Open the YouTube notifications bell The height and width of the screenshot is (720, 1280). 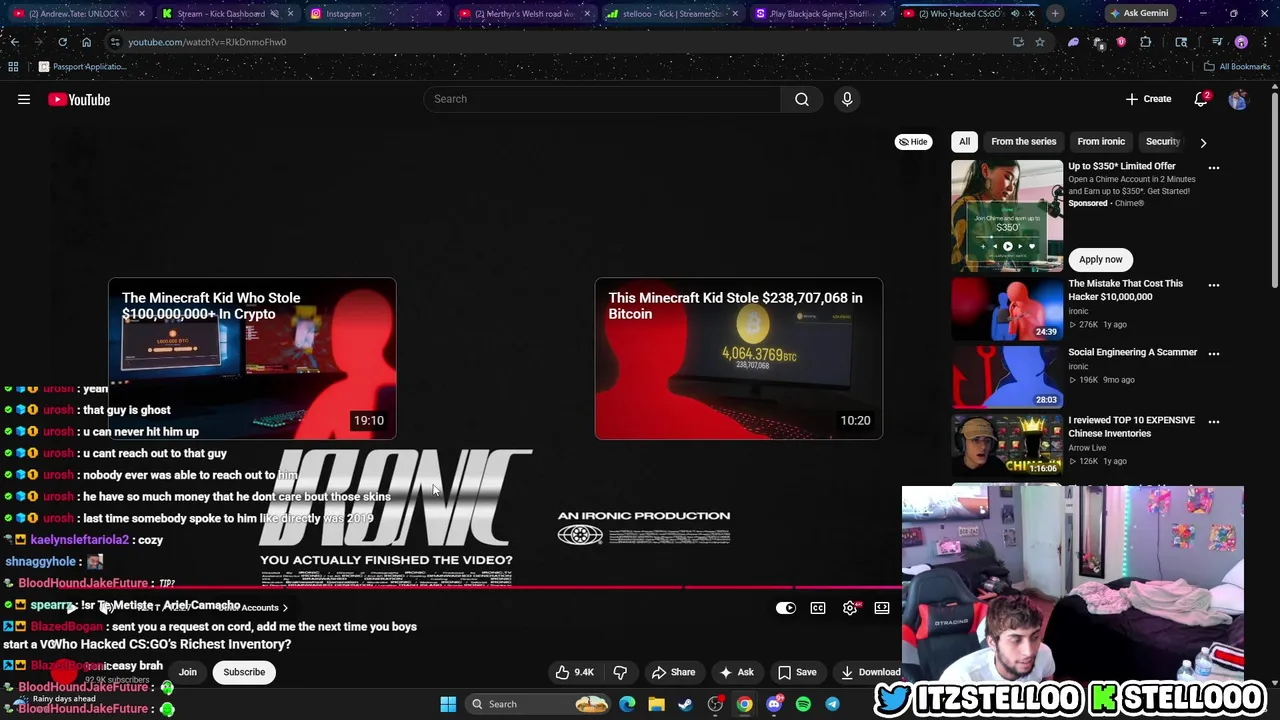pyautogui.click(x=1201, y=99)
